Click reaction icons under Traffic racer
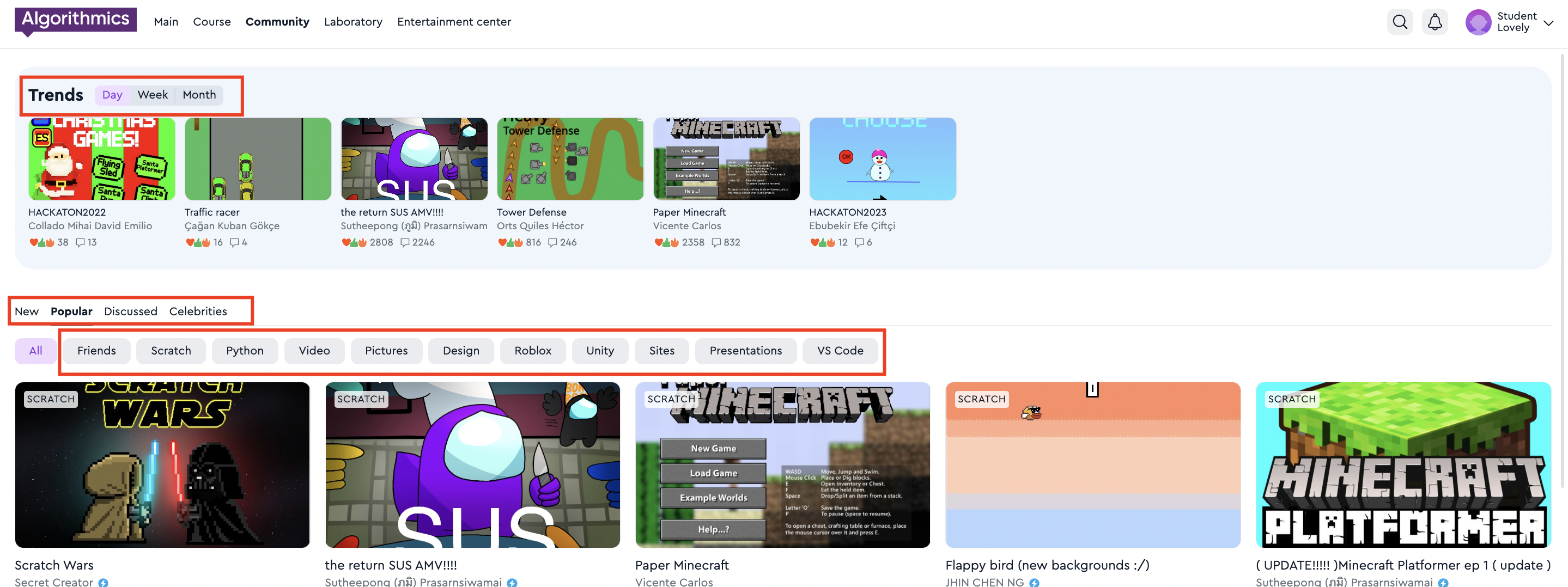Screen dimensions: 1568x587 (x=198, y=242)
